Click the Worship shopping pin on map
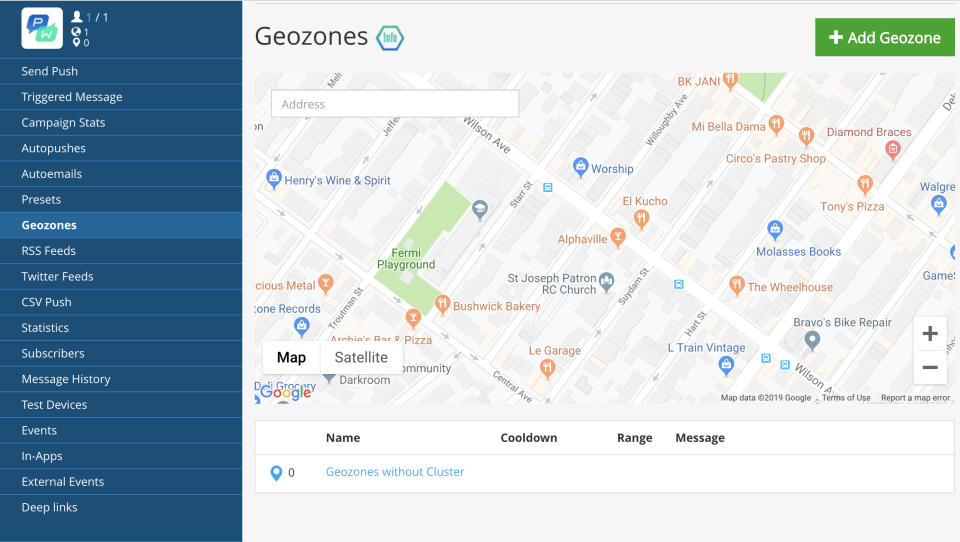 click(580, 167)
